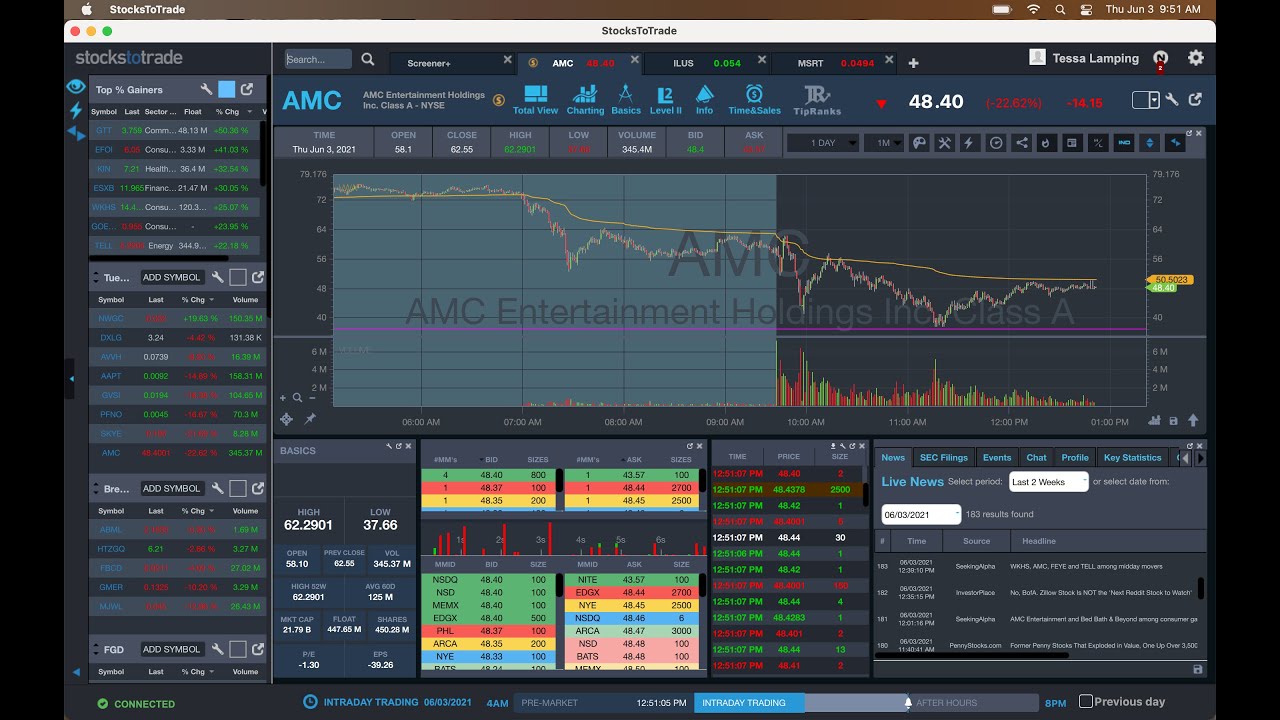Screen dimensions: 1280x720
Task: Open the Basics compass icon
Action: [626, 100]
